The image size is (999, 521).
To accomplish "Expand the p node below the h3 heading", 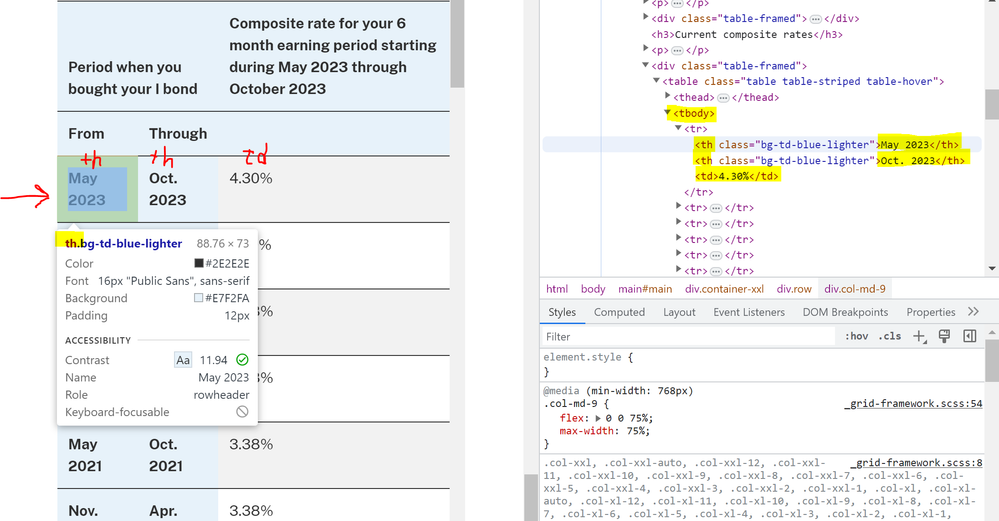I will [645, 49].
